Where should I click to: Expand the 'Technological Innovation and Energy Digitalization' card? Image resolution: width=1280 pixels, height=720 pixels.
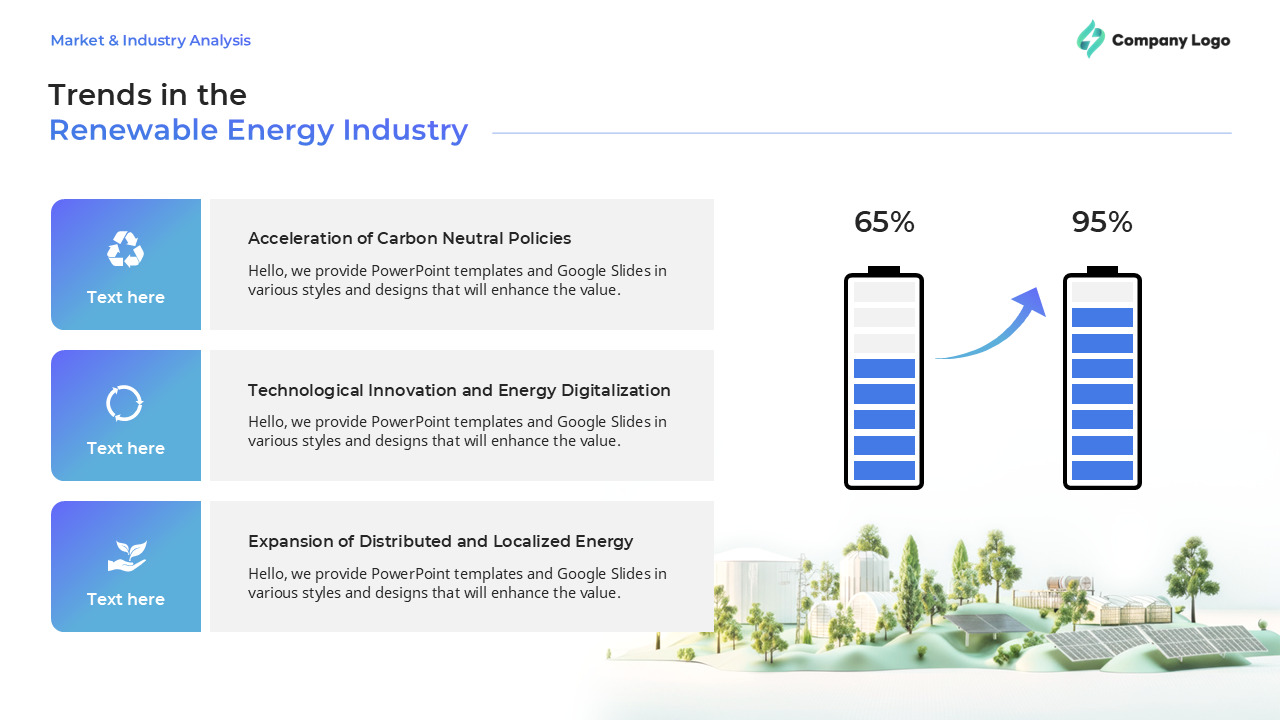[x=460, y=415]
